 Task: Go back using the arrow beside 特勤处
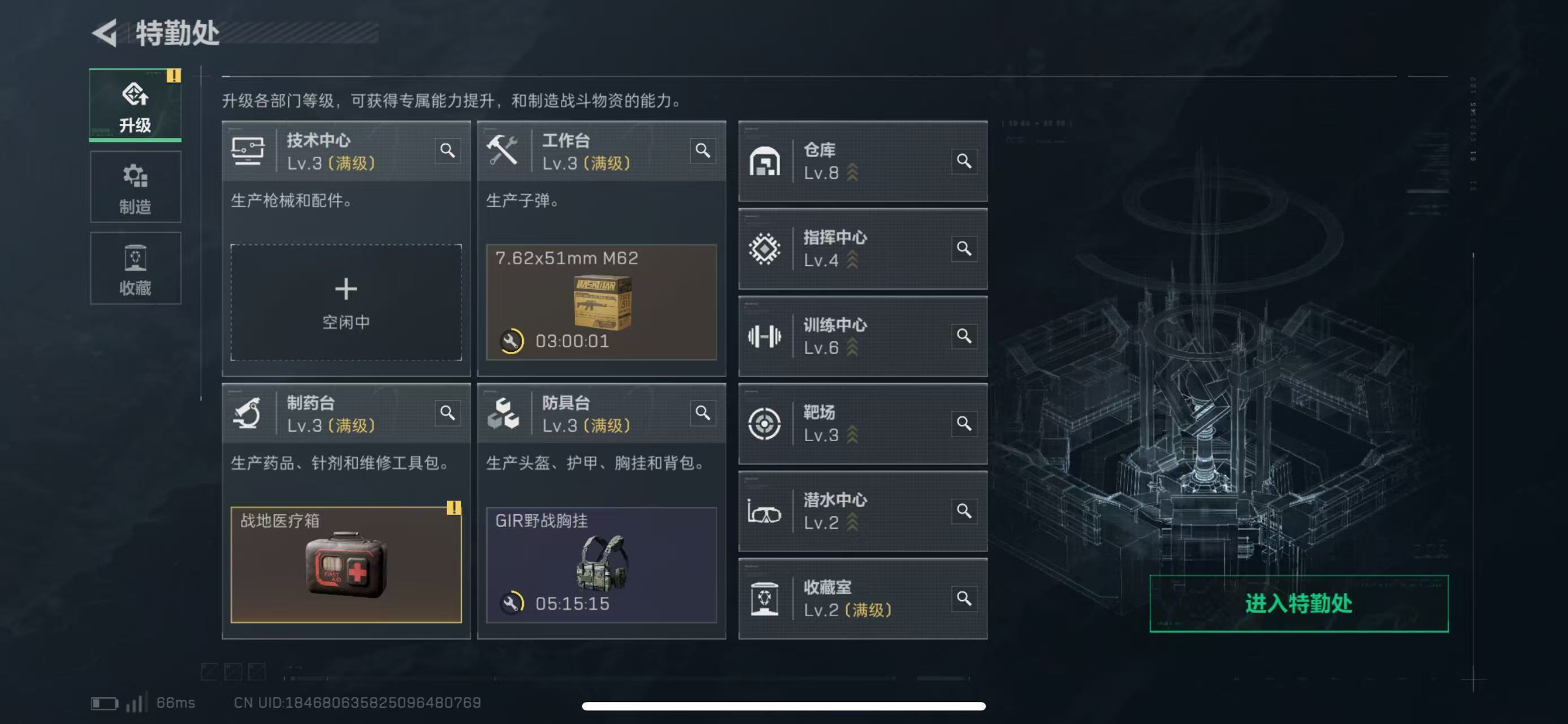105,33
